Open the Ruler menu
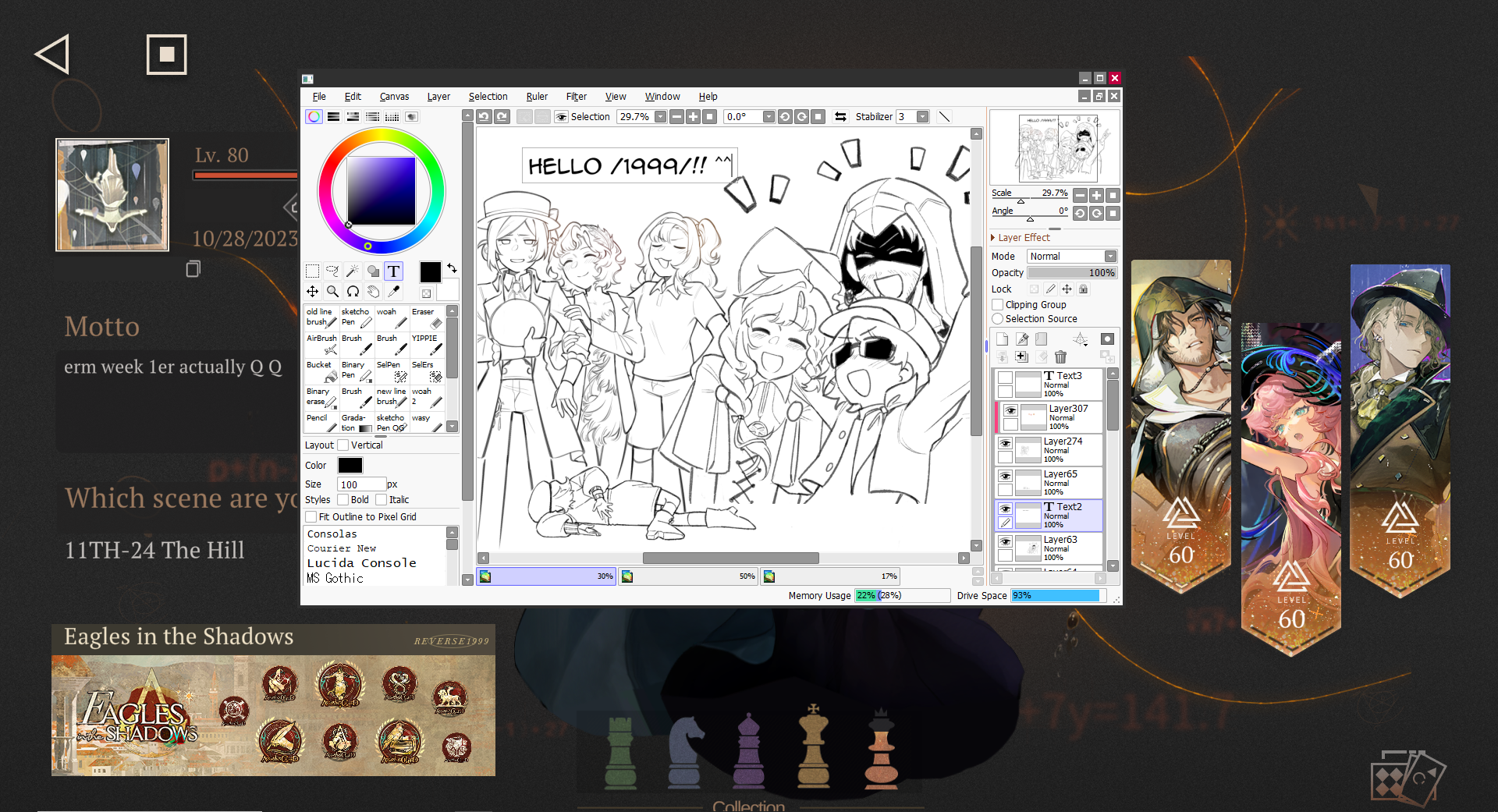Image resolution: width=1498 pixels, height=812 pixels. tap(537, 97)
